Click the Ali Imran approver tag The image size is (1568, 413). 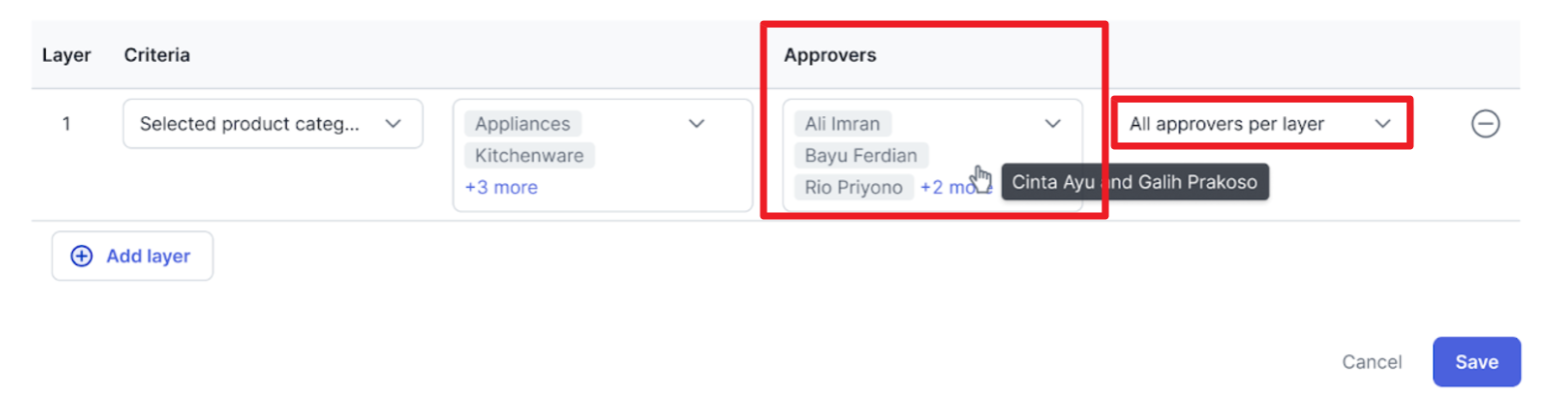coord(842,124)
